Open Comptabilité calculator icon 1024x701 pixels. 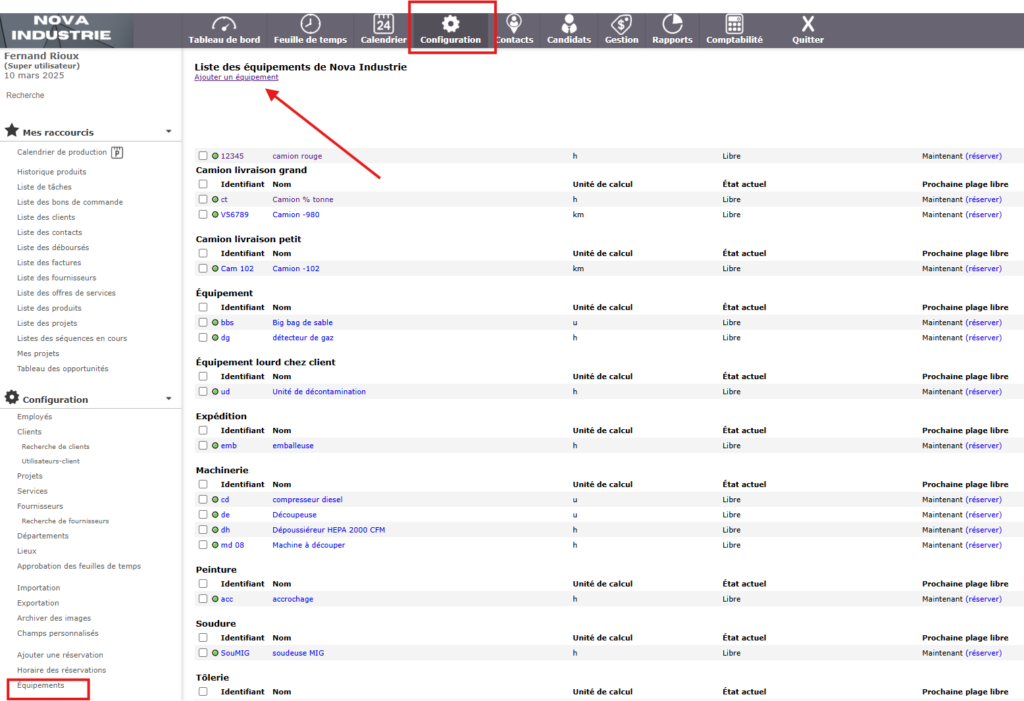pos(734,24)
